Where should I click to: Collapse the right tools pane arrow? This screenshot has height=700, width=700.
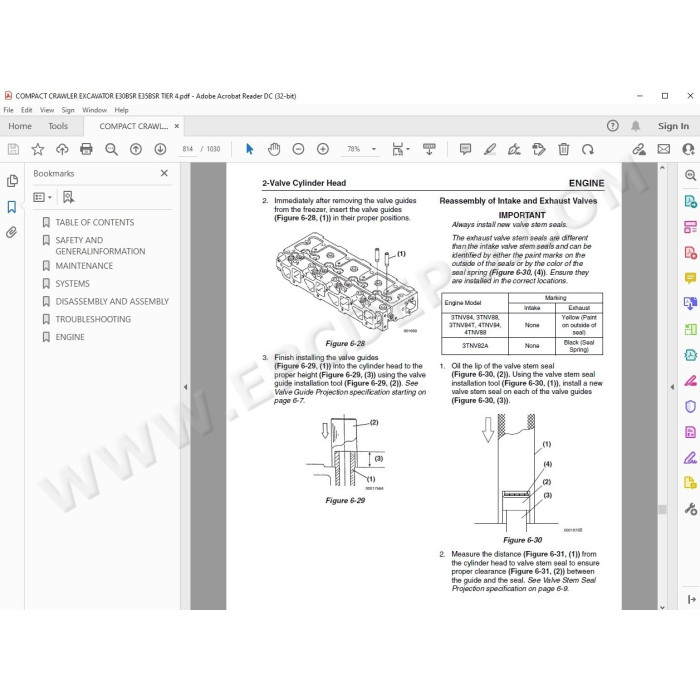[672, 387]
